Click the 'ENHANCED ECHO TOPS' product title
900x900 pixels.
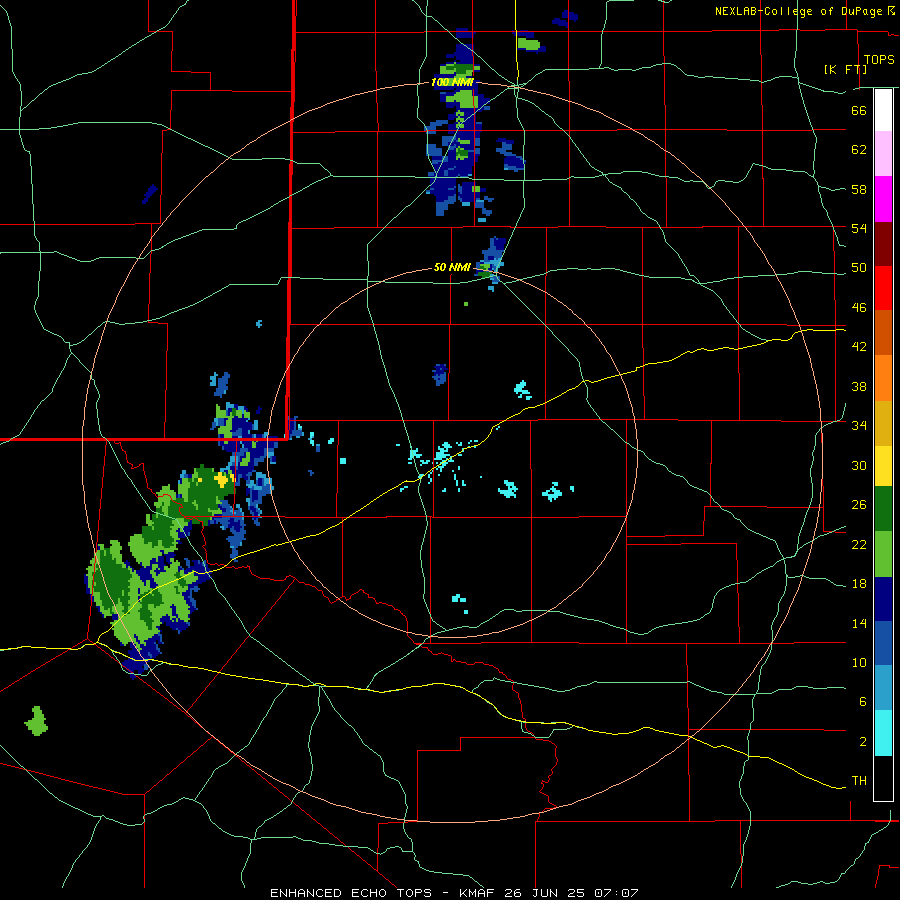(351, 893)
